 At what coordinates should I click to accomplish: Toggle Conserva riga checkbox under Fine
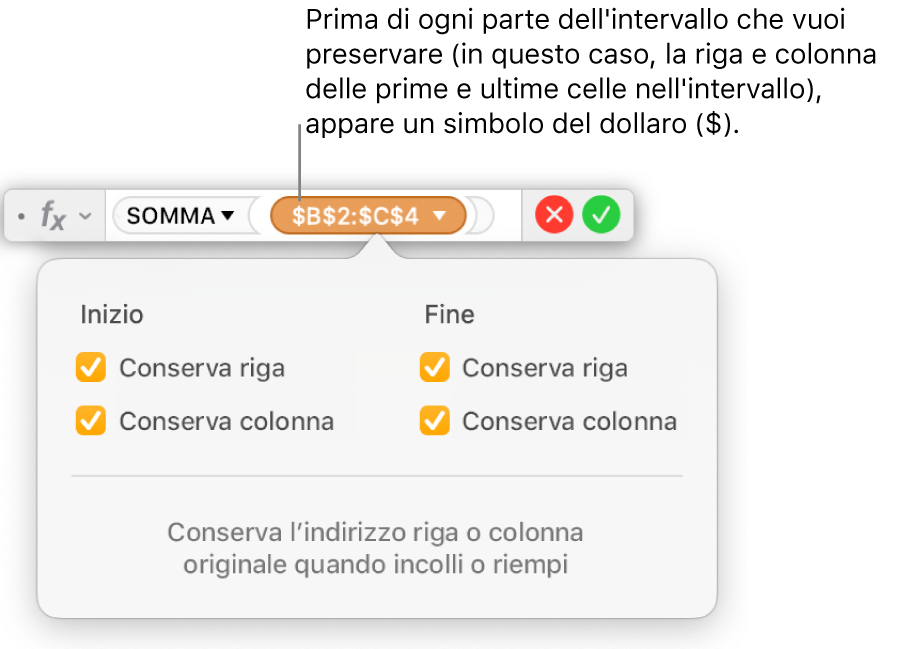(x=434, y=368)
